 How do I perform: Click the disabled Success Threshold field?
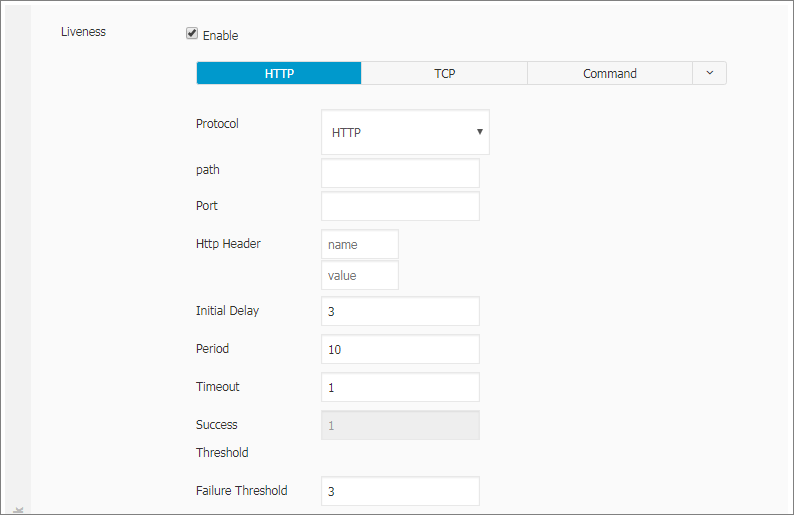(x=400, y=425)
